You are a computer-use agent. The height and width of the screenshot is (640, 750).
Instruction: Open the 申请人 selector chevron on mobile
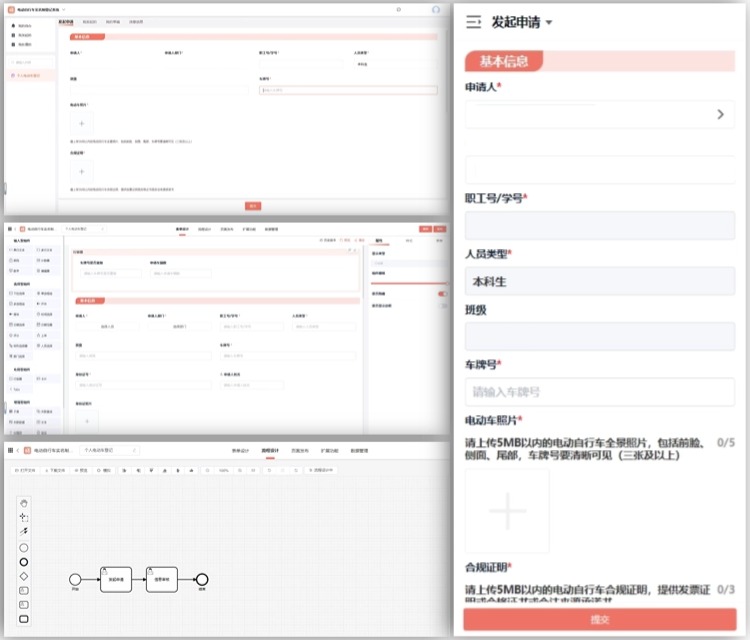tap(720, 115)
